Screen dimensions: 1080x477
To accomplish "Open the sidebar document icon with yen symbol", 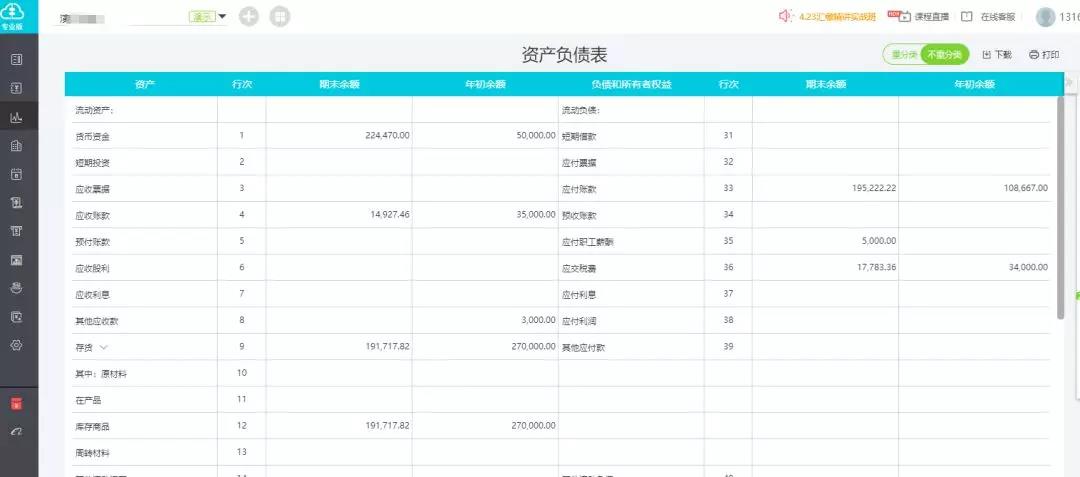I will click(17, 88).
